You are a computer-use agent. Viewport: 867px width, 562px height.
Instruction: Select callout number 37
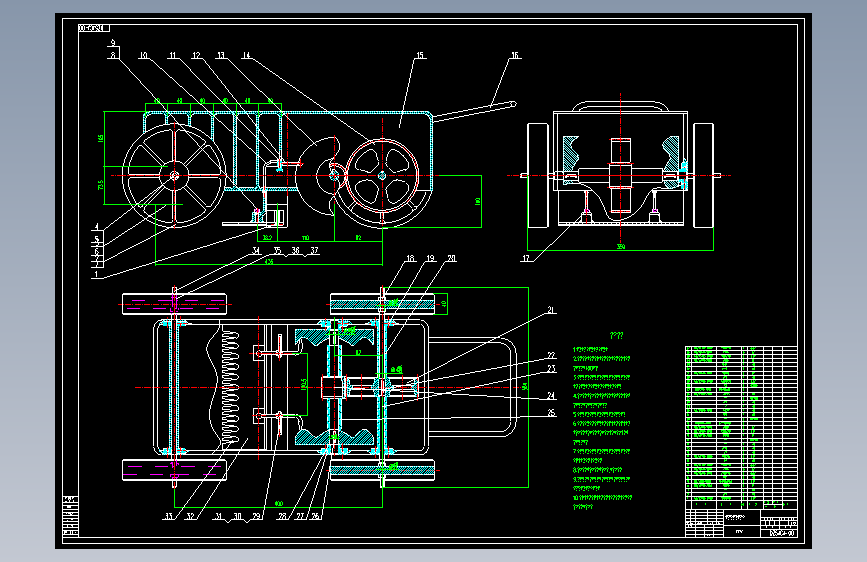(x=314, y=251)
